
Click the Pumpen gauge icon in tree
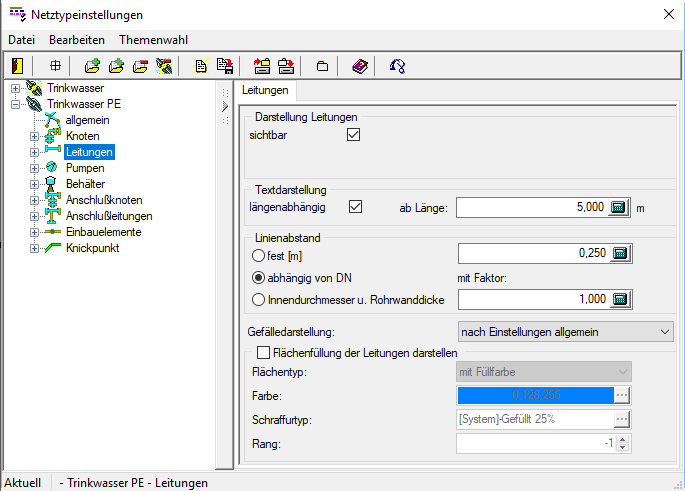pyautogui.click(x=52, y=168)
